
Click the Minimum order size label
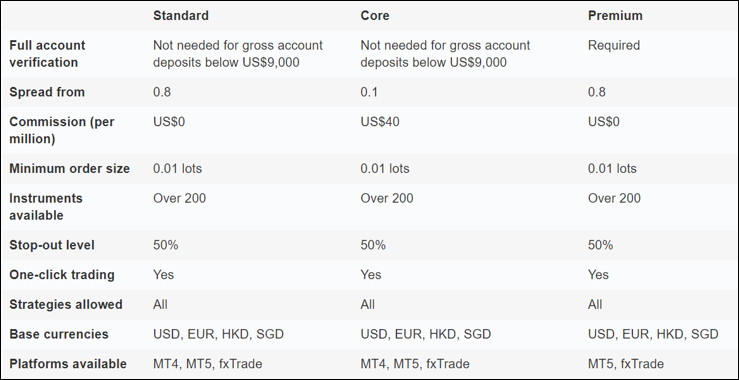pyautogui.click(x=69, y=168)
